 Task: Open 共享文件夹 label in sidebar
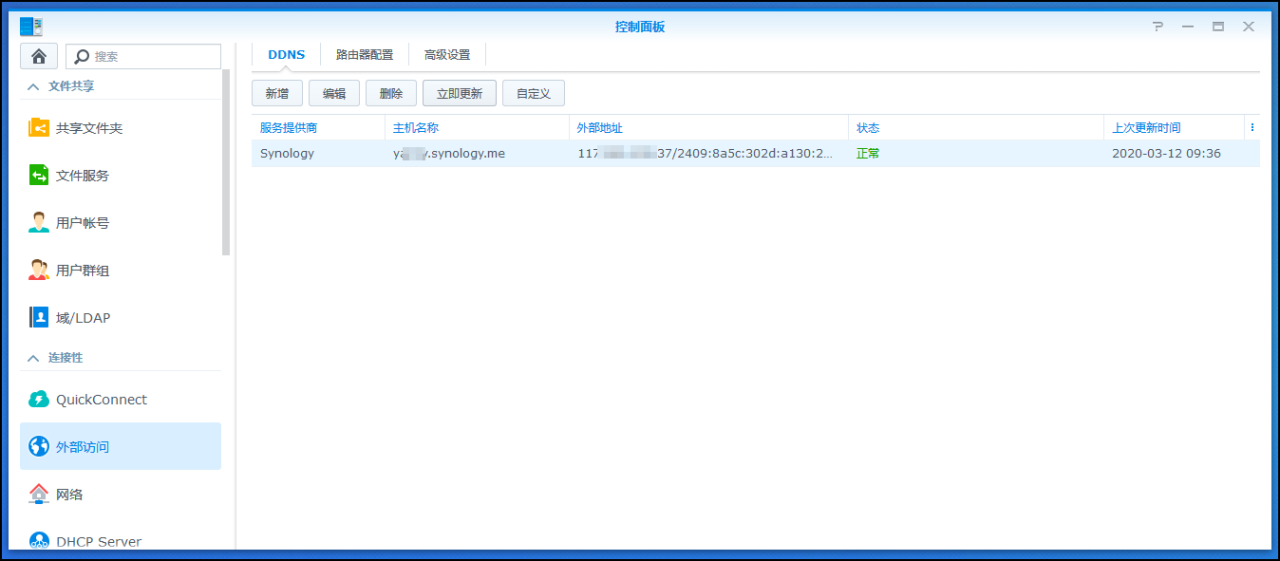click(89, 129)
